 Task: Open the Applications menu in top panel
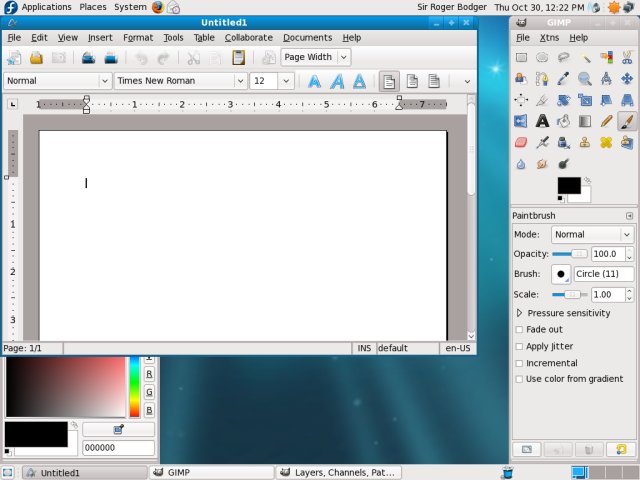[47, 7]
